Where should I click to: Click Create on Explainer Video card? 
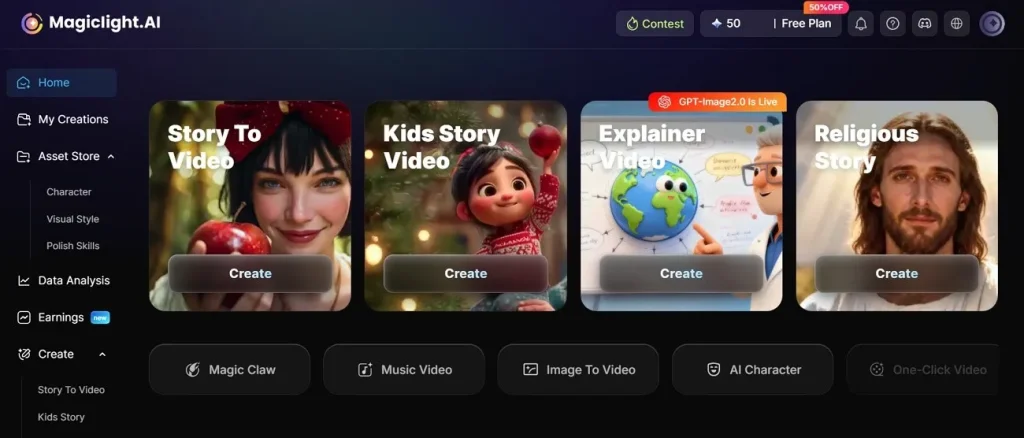(681, 274)
